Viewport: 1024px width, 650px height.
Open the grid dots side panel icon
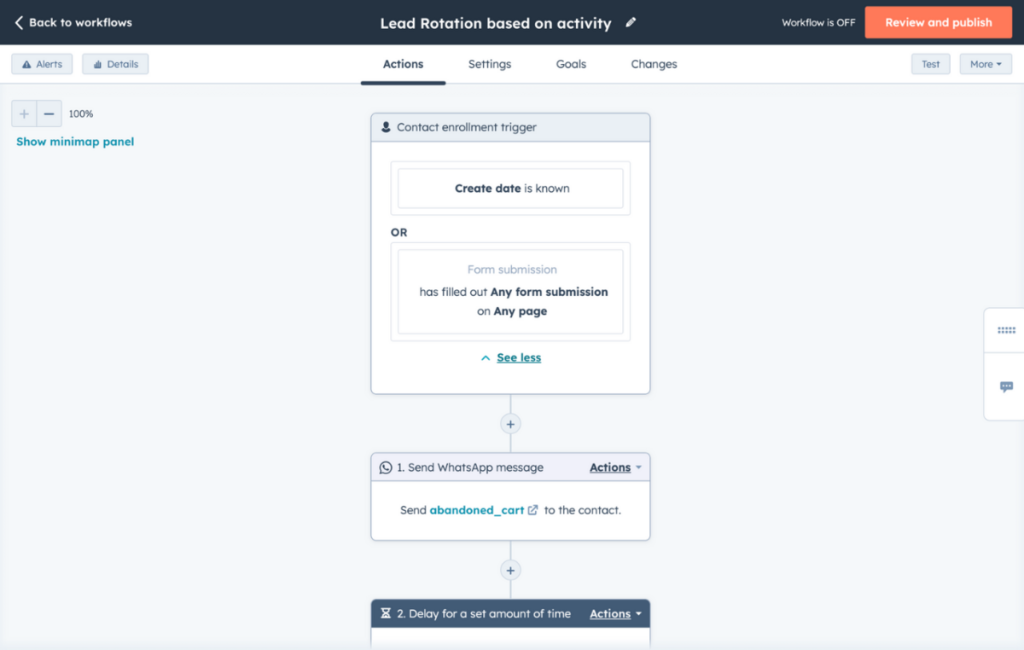(1006, 330)
